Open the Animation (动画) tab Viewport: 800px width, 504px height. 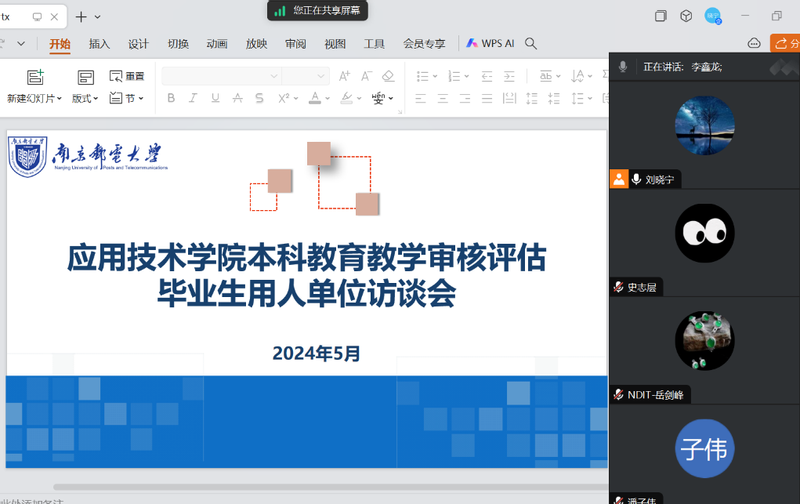coord(217,44)
